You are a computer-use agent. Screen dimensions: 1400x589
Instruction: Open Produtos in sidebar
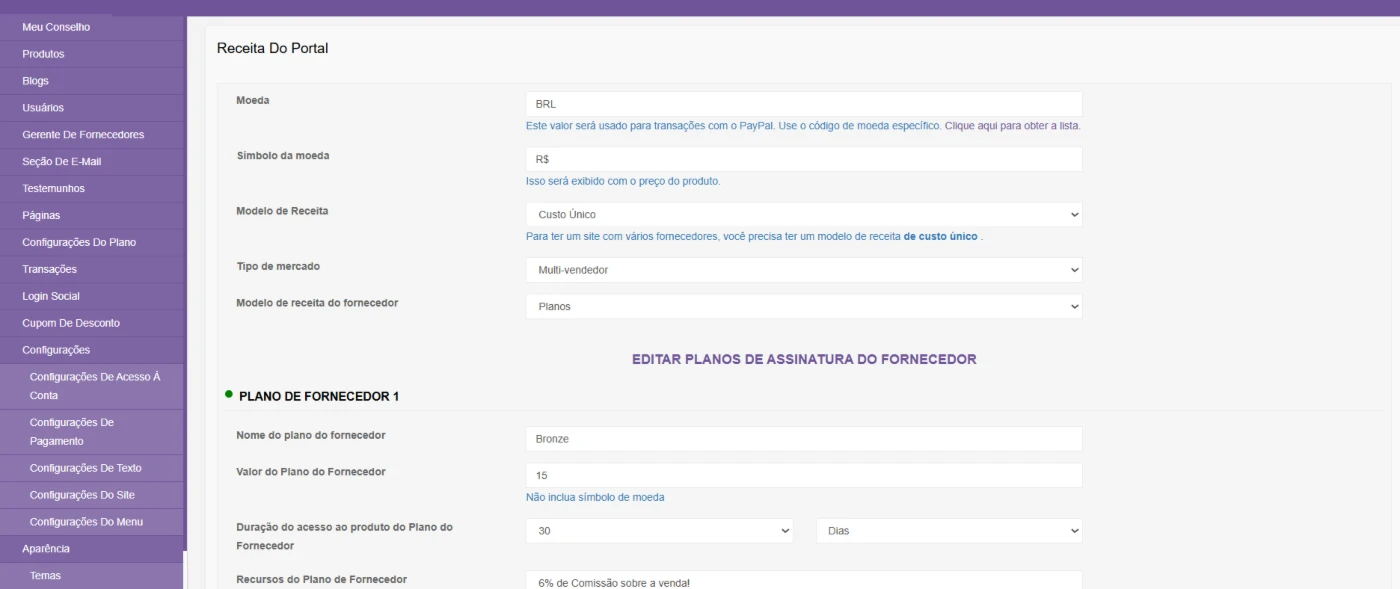tap(92, 54)
